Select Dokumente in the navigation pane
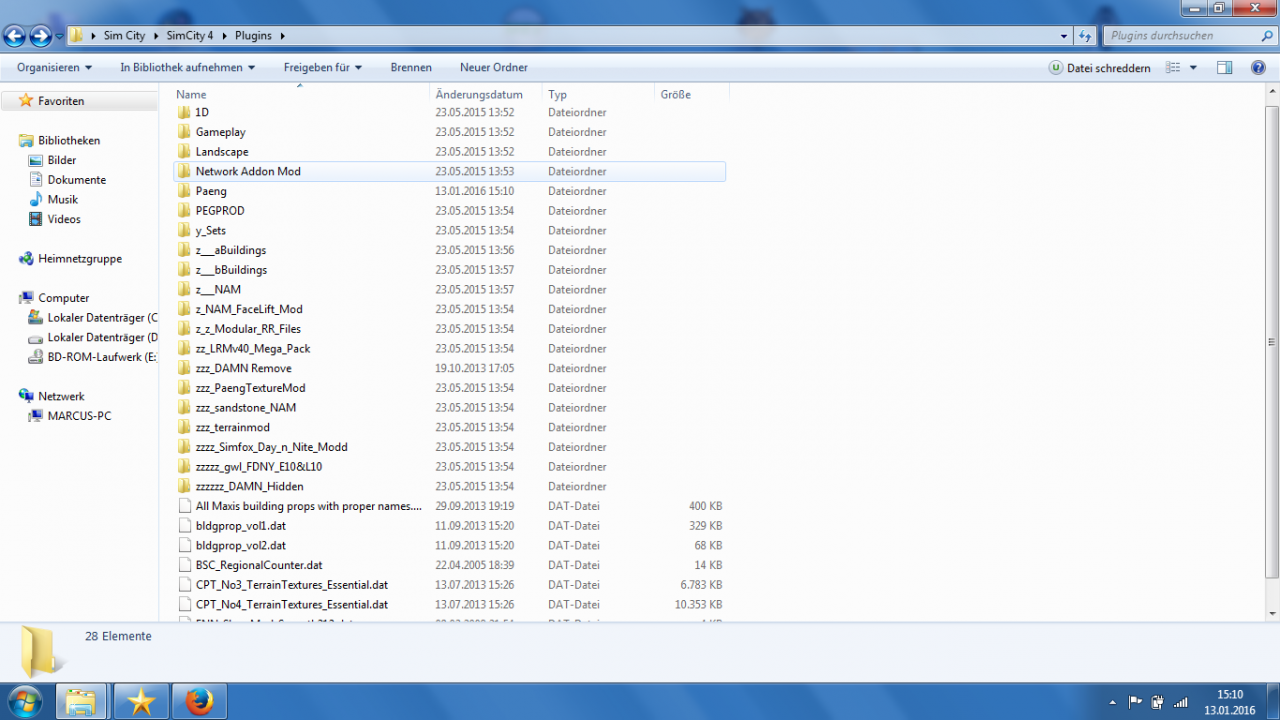This screenshot has height=720, width=1280. (x=77, y=180)
